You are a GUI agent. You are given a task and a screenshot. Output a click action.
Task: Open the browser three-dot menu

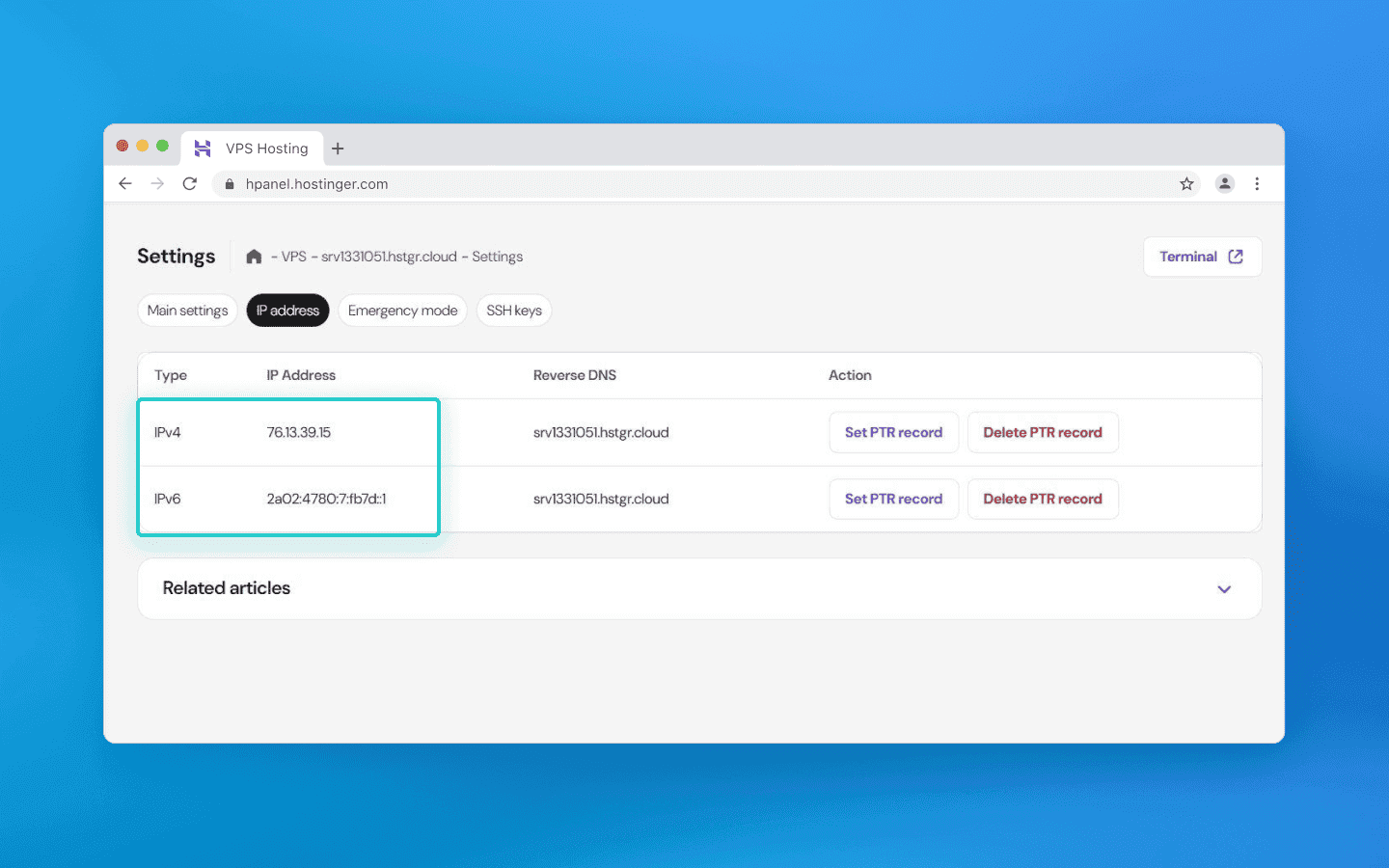click(1257, 183)
